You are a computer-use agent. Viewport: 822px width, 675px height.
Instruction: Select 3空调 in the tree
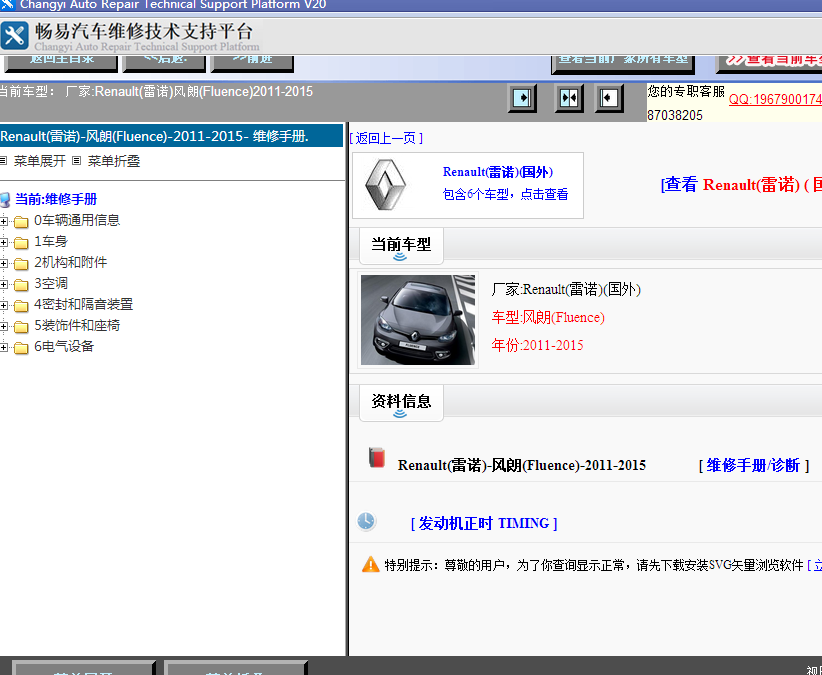tap(51, 284)
